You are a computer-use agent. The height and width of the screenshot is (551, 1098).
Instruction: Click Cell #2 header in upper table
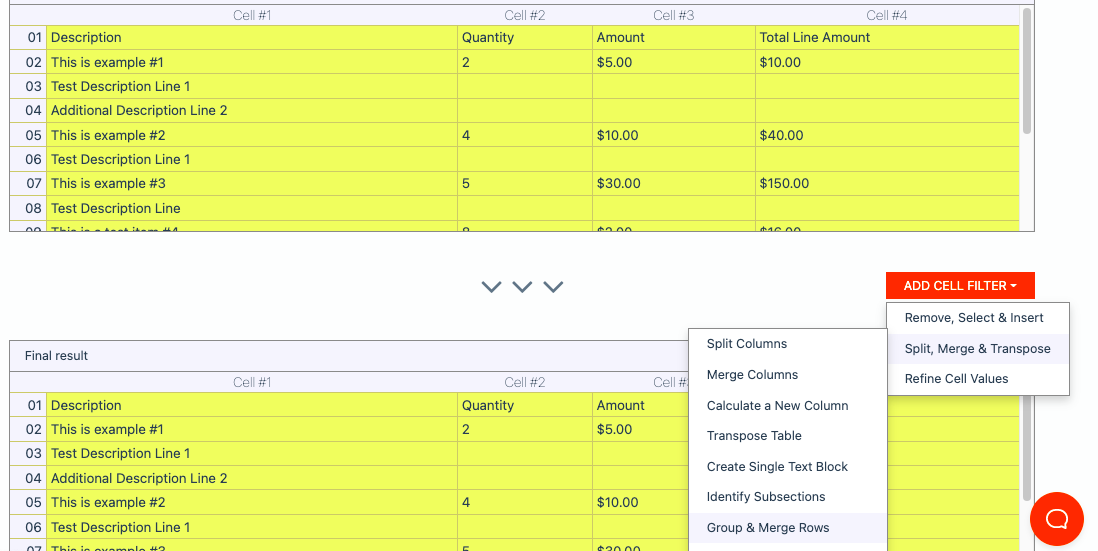pos(524,15)
